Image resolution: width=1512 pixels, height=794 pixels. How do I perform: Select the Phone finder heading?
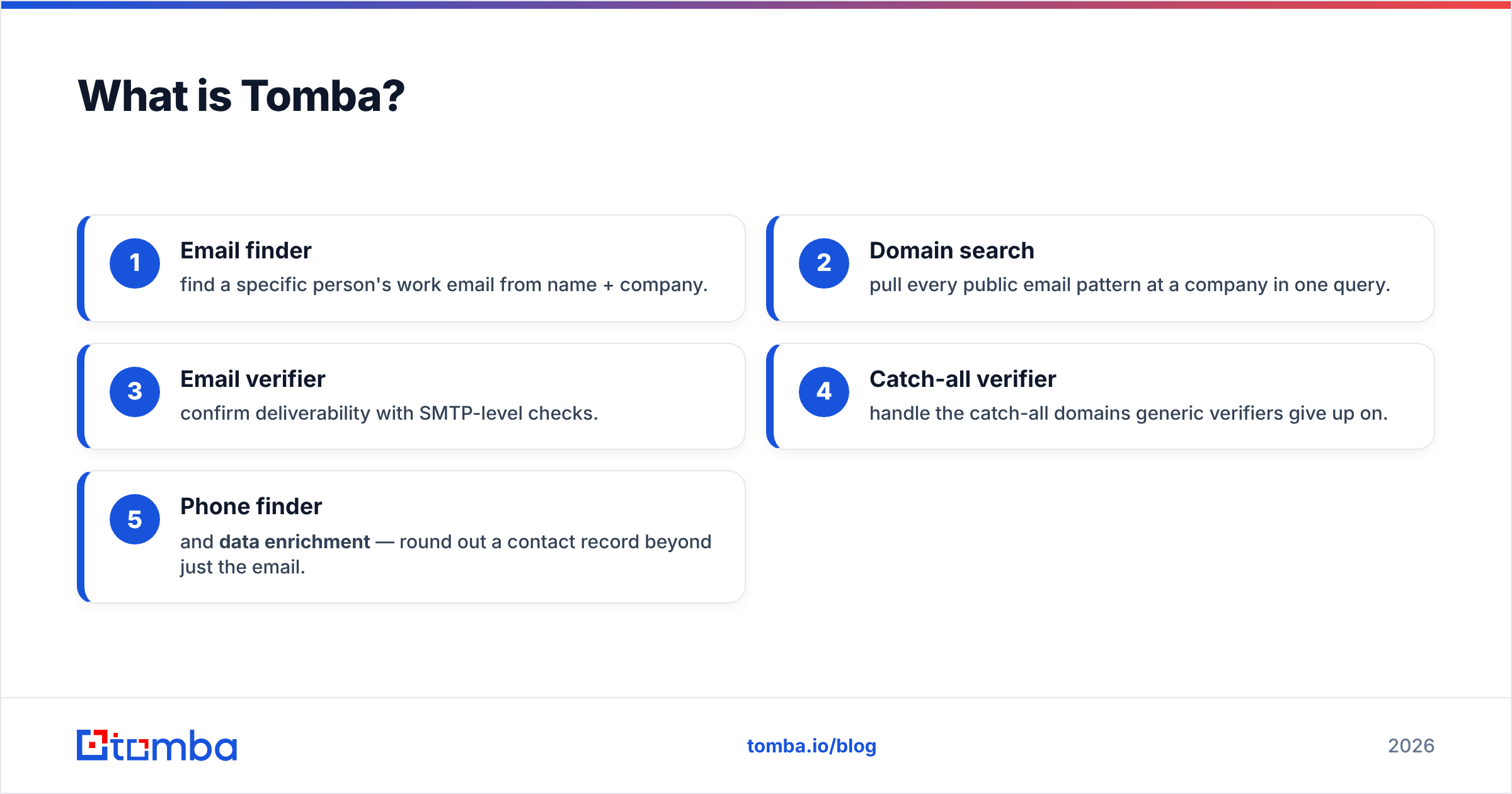coord(251,507)
